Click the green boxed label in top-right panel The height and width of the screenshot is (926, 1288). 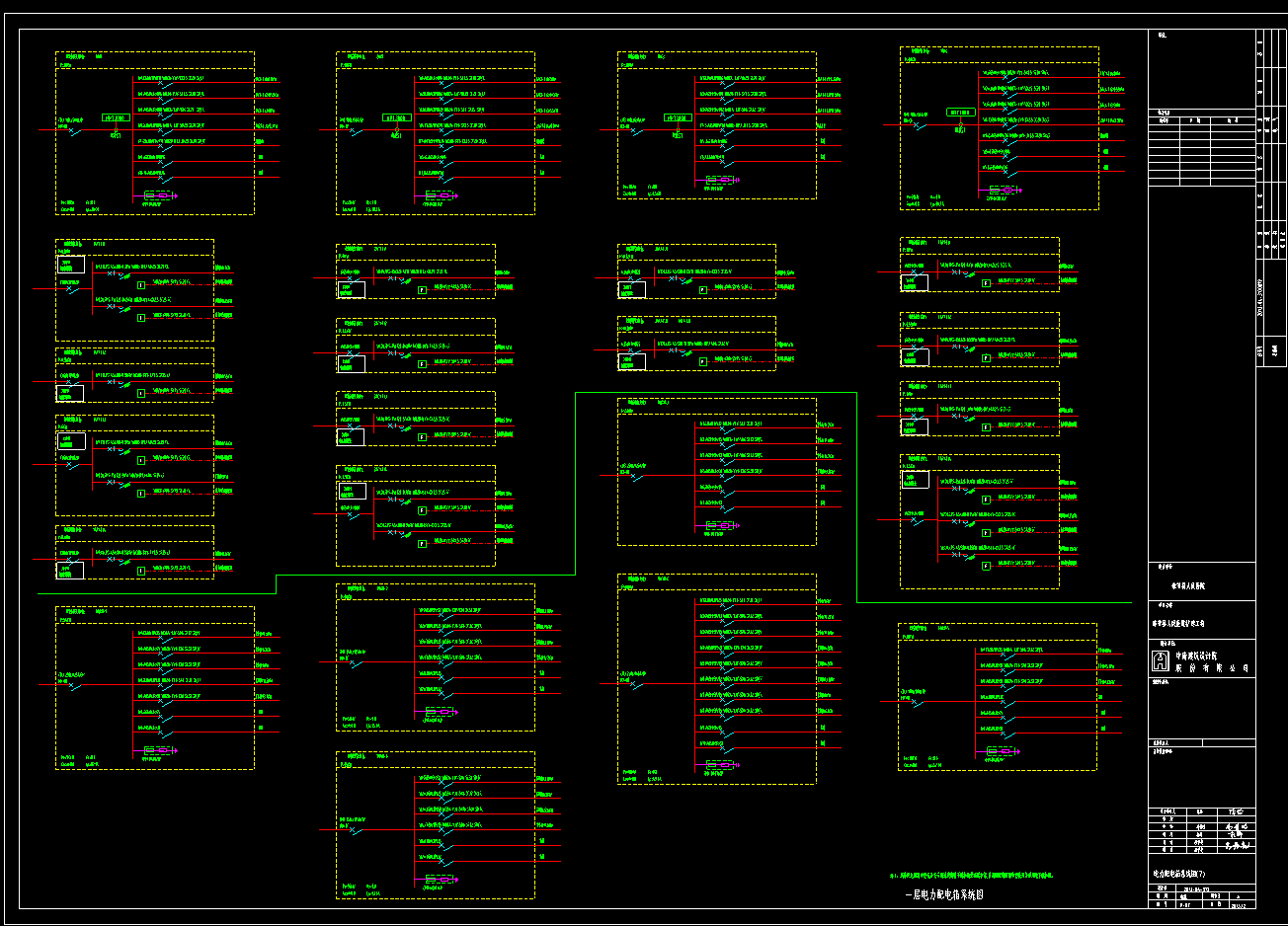(x=959, y=113)
